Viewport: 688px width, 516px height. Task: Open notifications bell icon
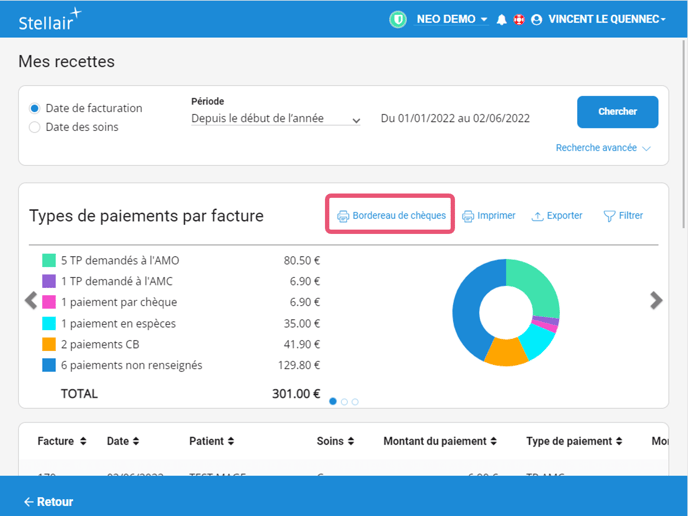(x=502, y=20)
